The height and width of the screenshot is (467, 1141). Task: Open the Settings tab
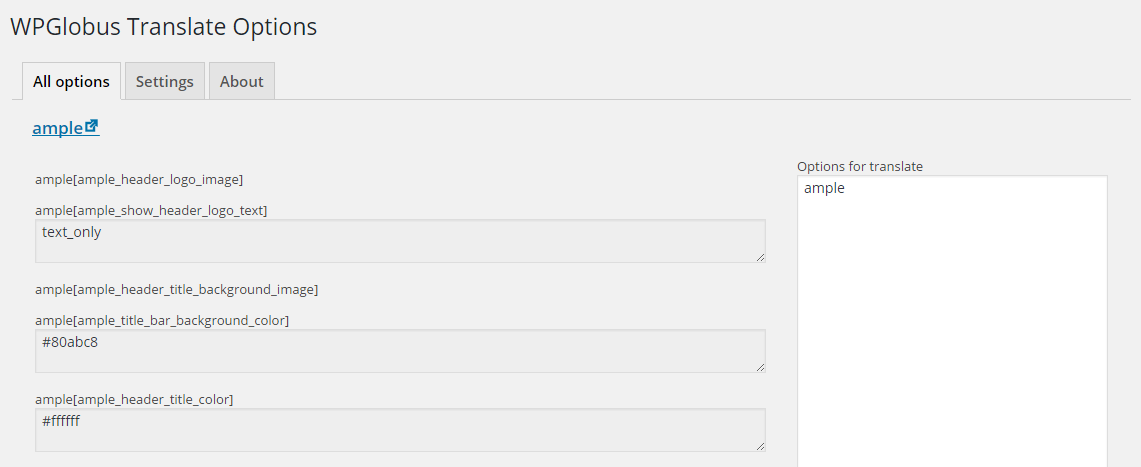click(165, 82)
